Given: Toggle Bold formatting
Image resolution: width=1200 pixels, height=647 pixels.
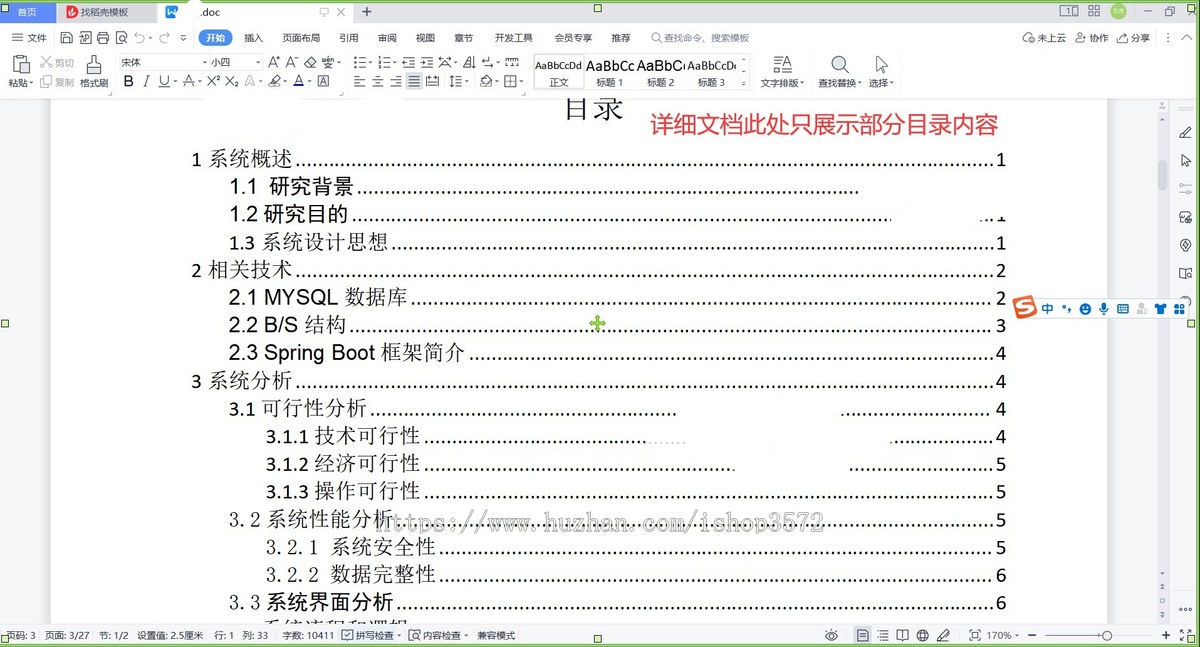Looking at the screenshot, I should (x=128, y=82).
